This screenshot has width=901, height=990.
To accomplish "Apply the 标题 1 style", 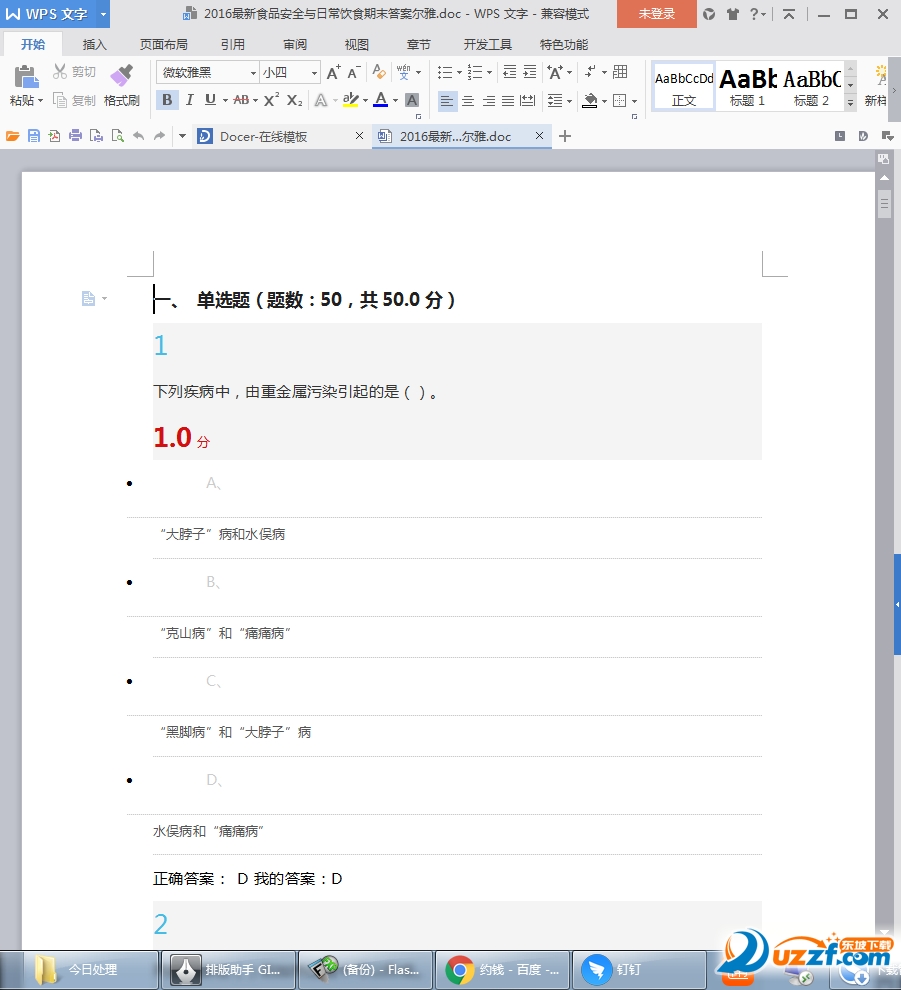I will tap(748, 86).
